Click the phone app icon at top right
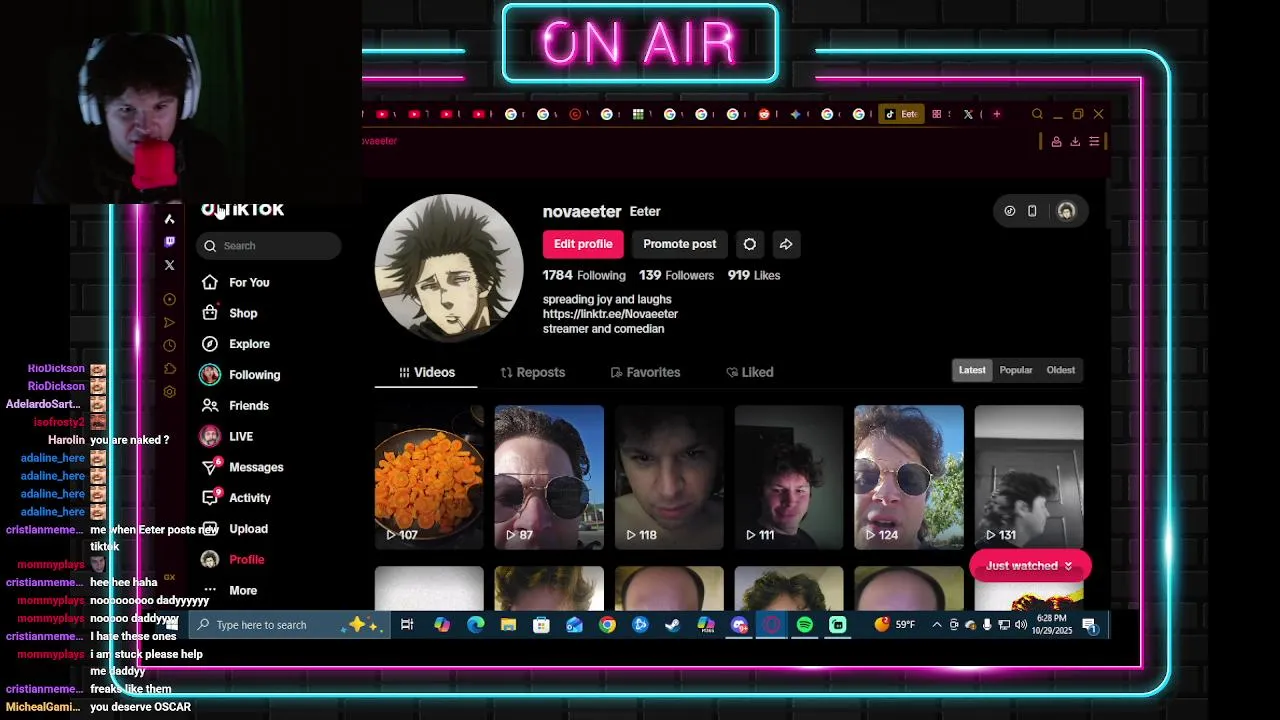The image size is (1280, 720). tap(1032, 211)
